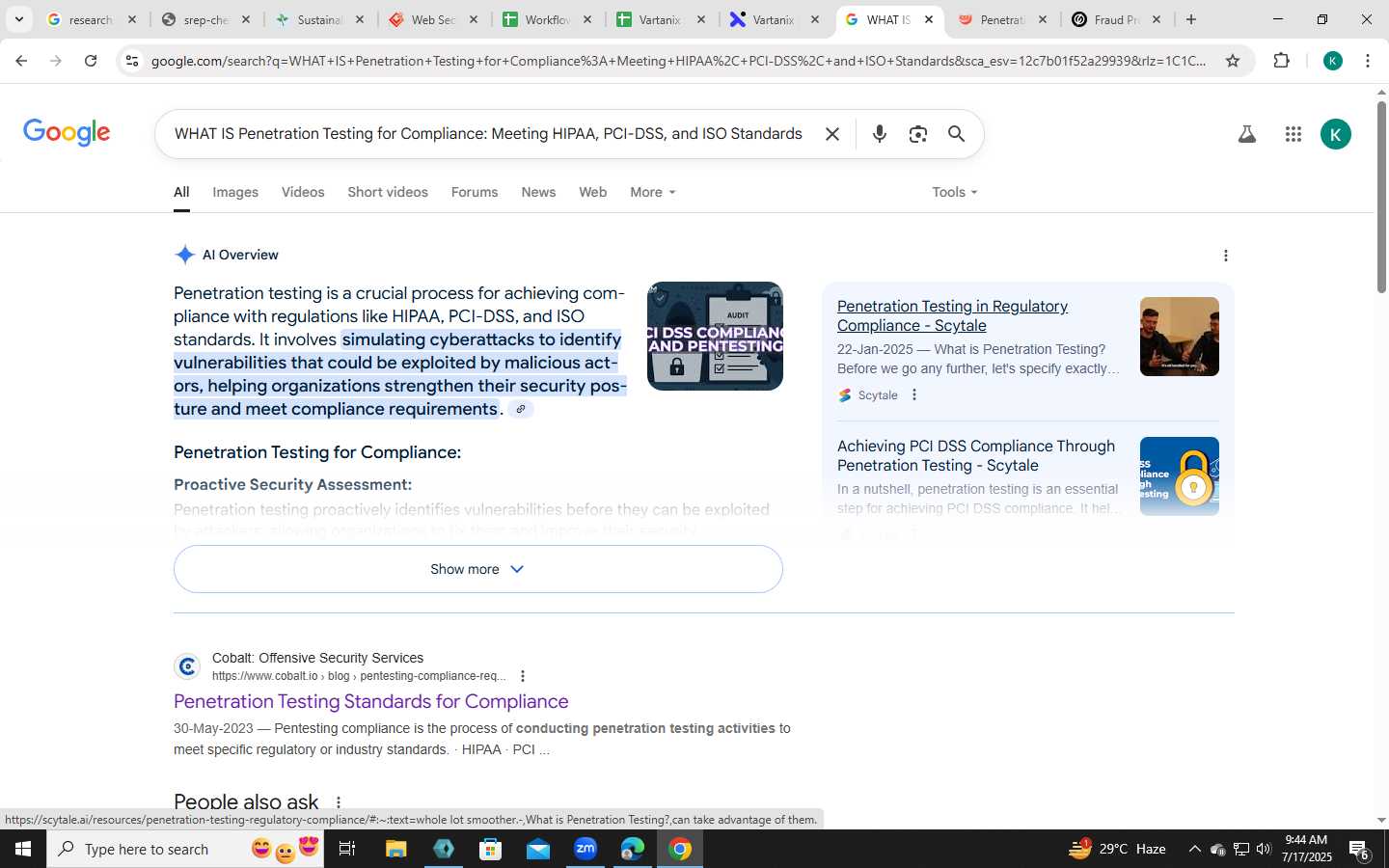Open the notification center icon
The height and width of the screenshot is (868, 1389).
pos(1359,850)
